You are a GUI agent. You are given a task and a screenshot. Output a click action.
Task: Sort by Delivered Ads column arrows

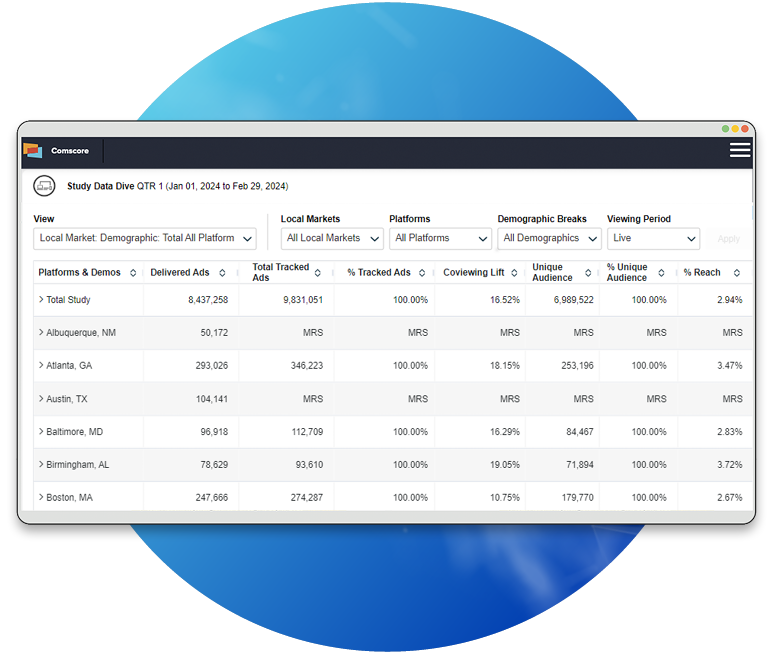click(222, 273)
